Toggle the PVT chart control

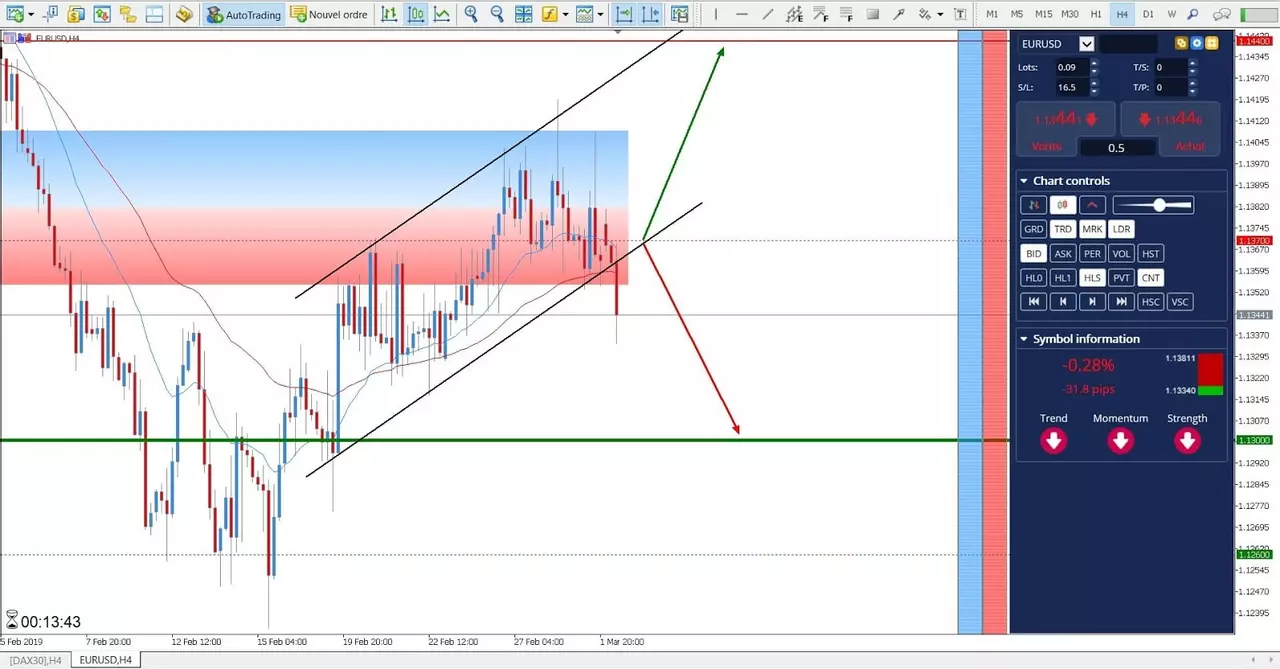pyautogui.click(x=1122, y=278)
